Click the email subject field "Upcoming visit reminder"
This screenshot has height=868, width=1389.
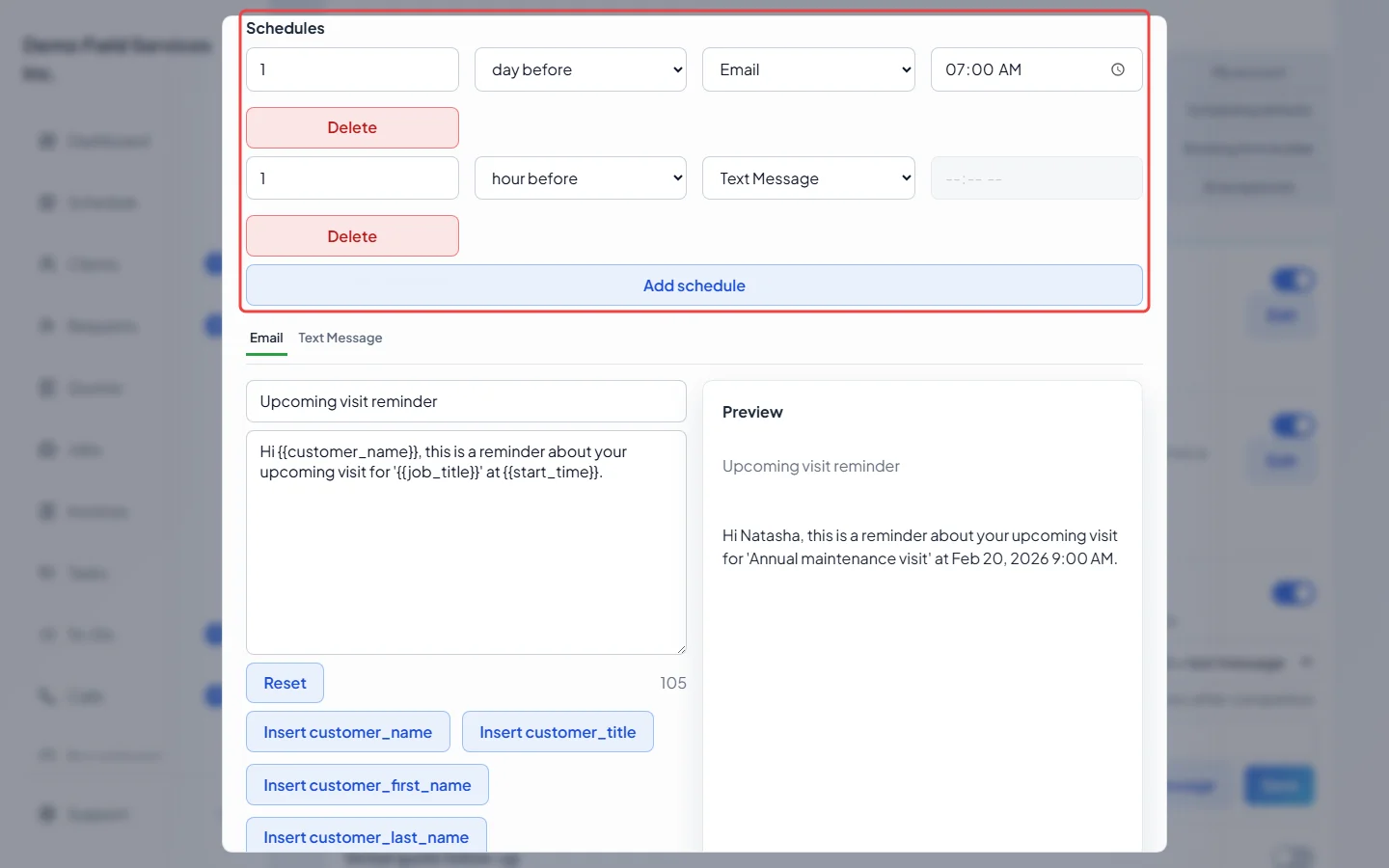[x=466, y=401]
